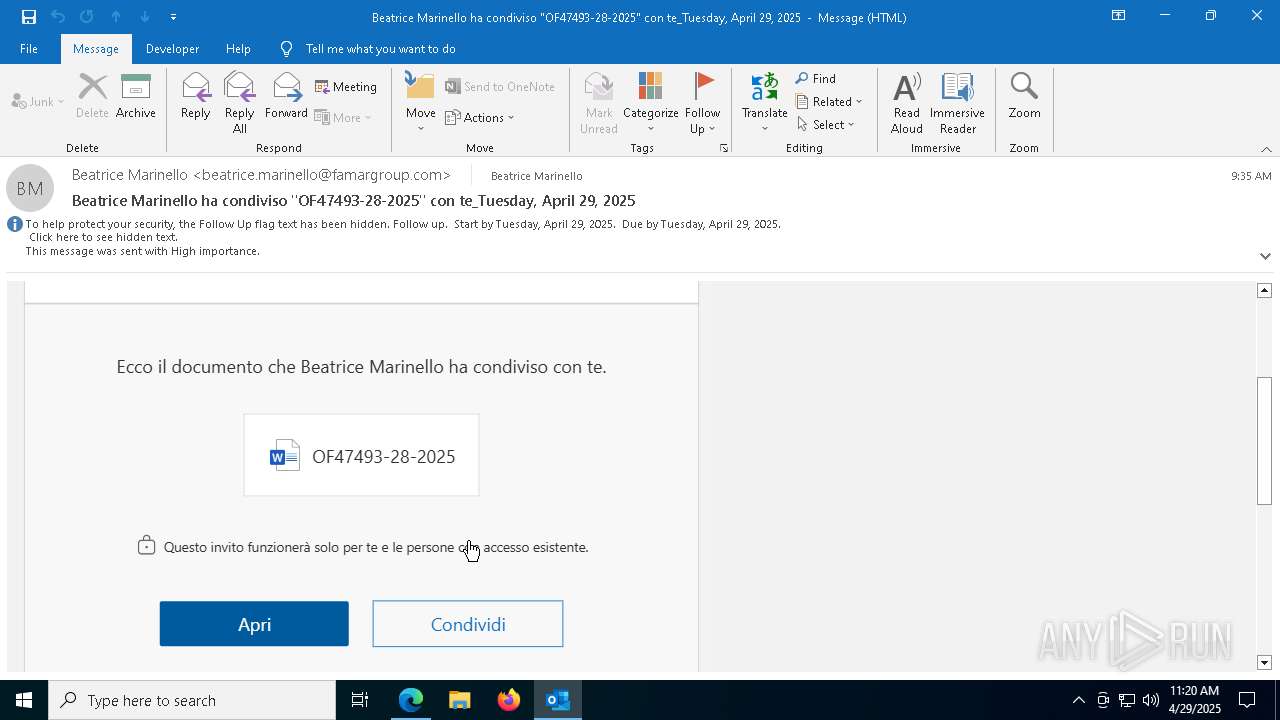This screenshot has height=720, width=1280.
Task: Open the Select dropdown
Action: pyautogui.click(x=826, y=124)
